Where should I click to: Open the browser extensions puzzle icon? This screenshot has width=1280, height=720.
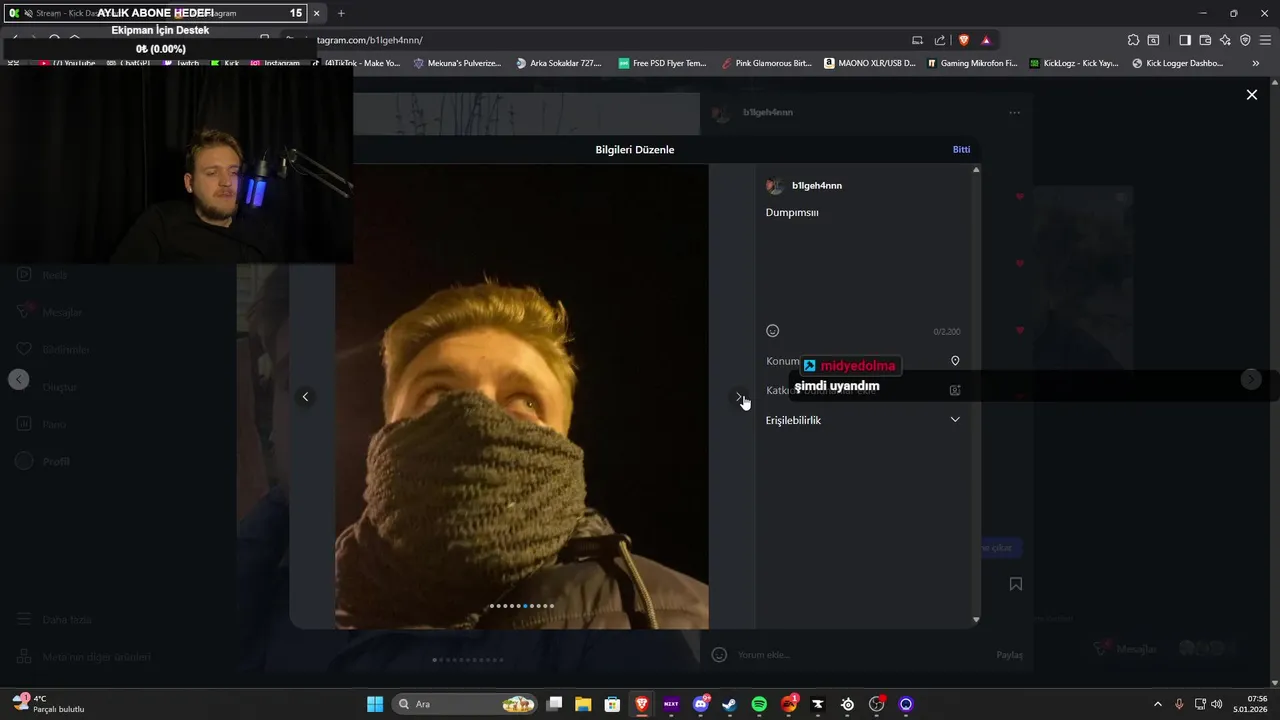point(1133,40)
